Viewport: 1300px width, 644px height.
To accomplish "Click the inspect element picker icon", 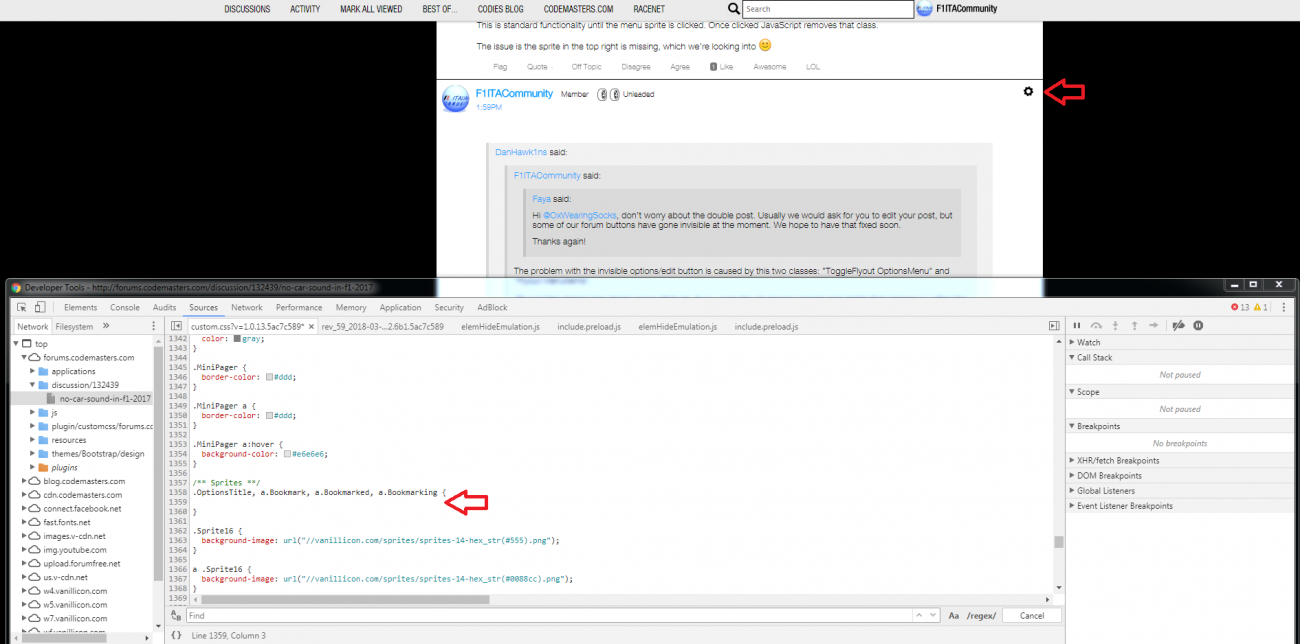I will tap(21, 308).
